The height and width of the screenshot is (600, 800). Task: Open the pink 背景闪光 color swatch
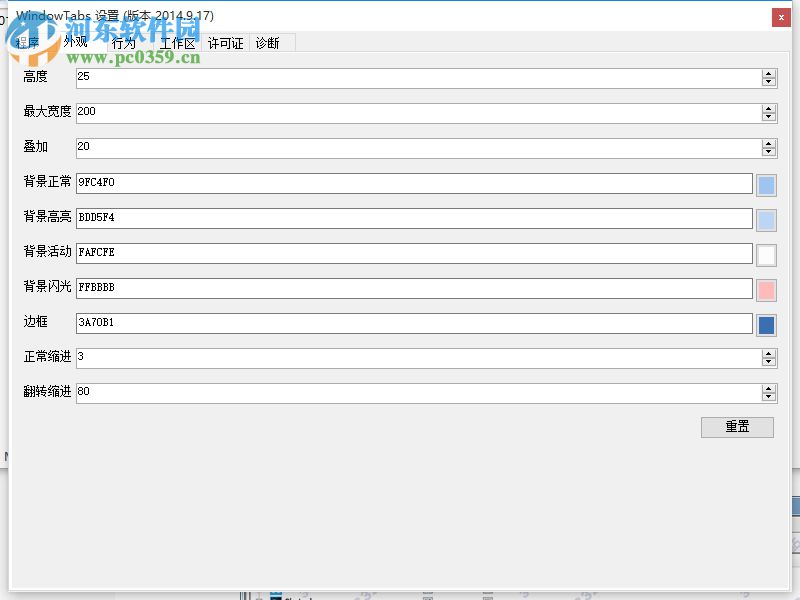coord(766,289)
